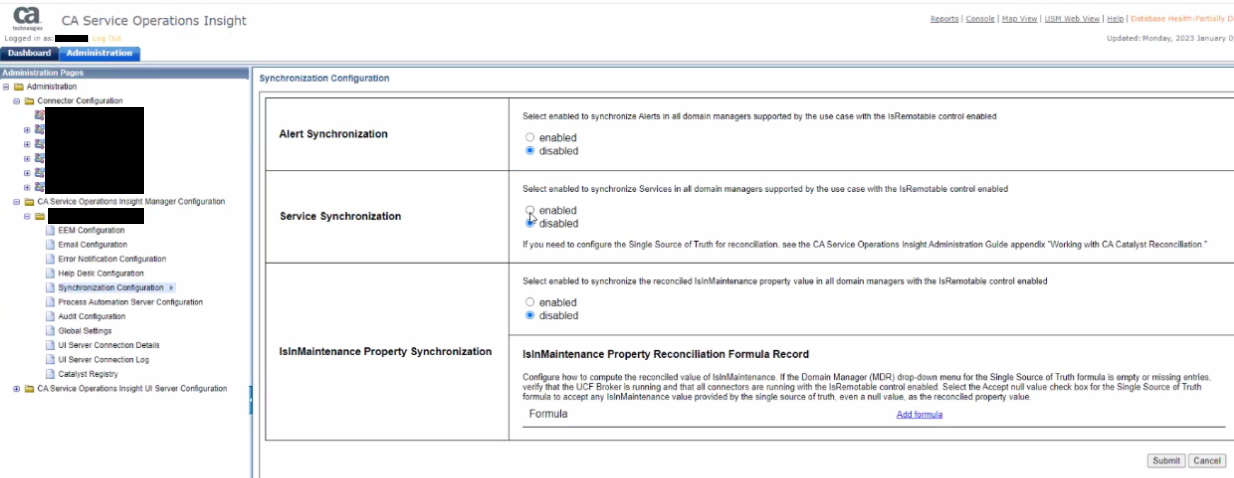This screenshot has width=1234, height=478.
Task: Click the Global Settings page icon
Action: (x=50, y=331)
